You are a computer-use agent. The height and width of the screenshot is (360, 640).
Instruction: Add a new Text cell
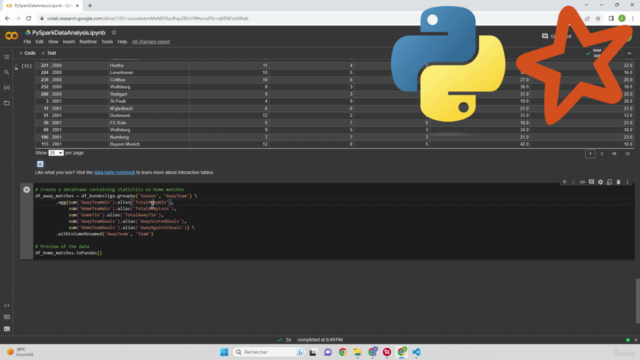49,53
